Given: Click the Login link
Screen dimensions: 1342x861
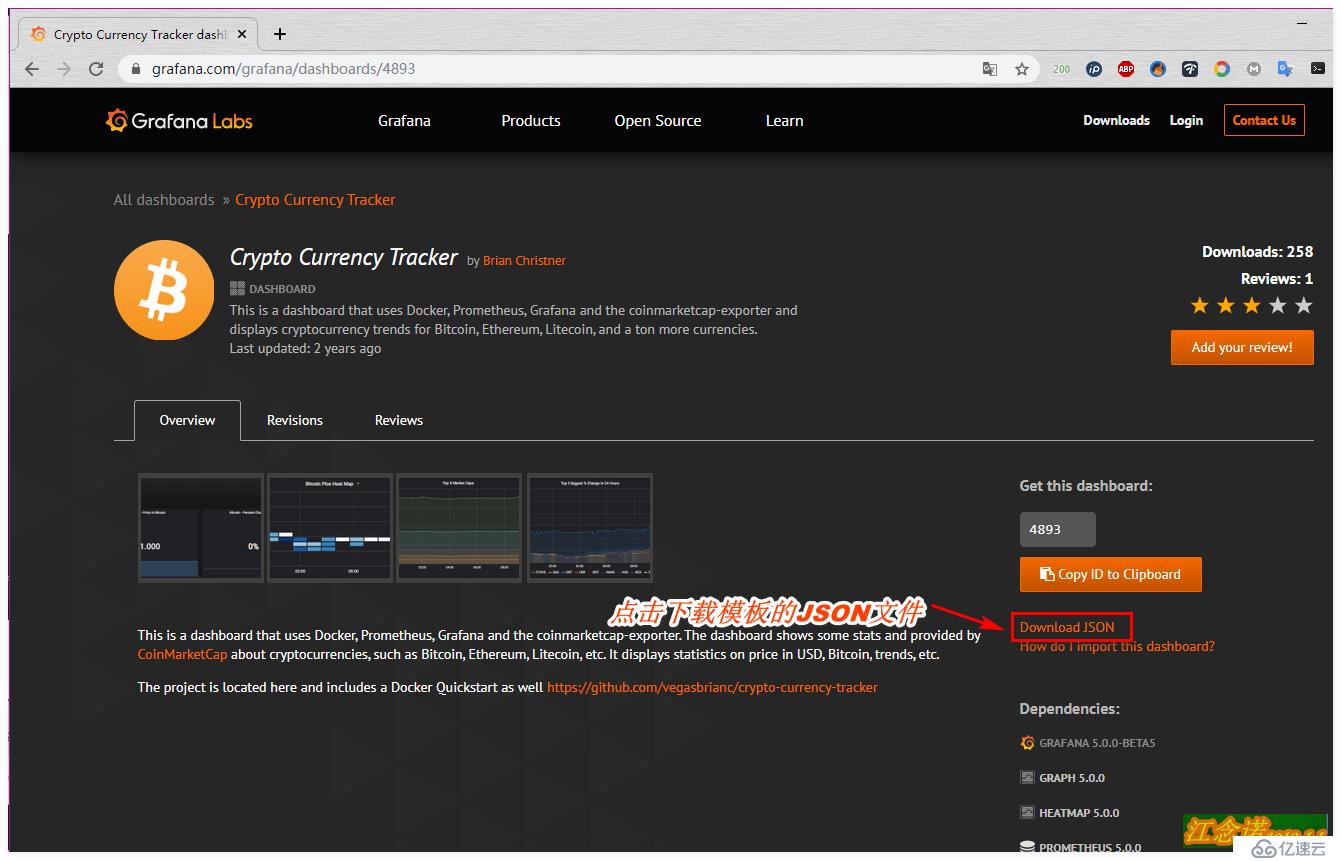Looking at the screenshot, I should tap(1186, 120).
